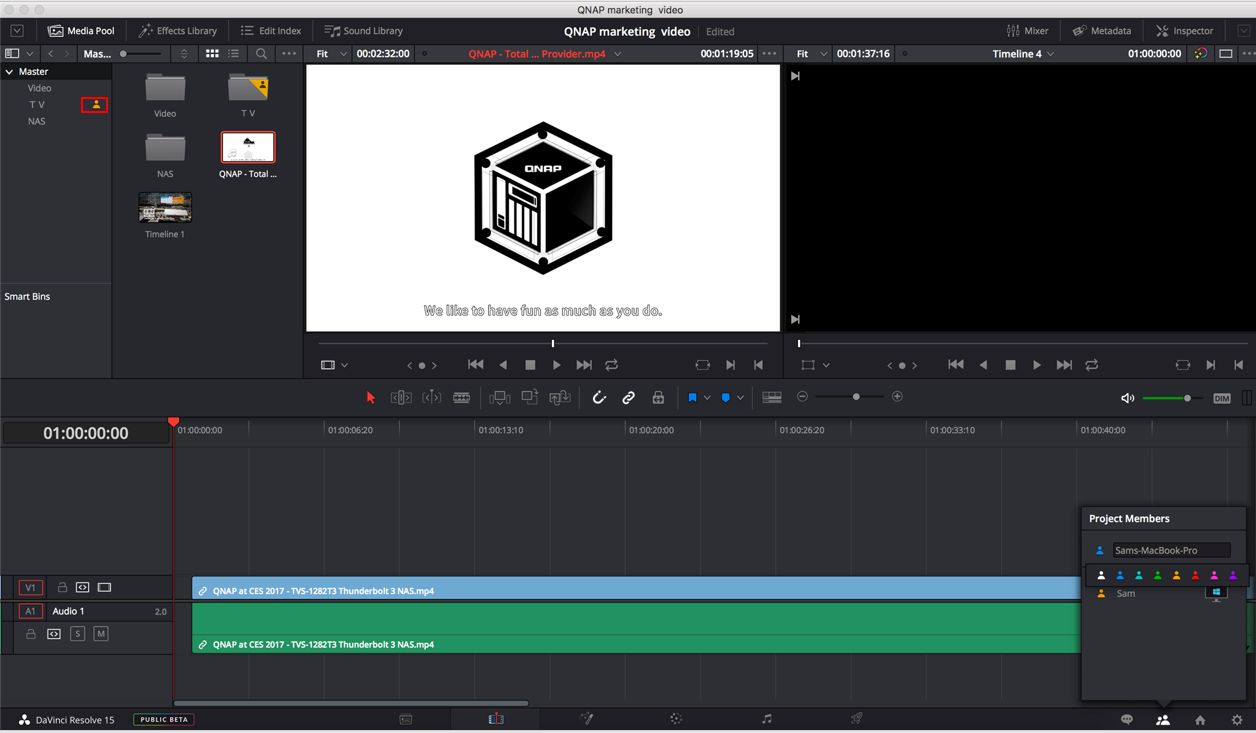Open Marker color dropdown arrow
This screenshot has width=1256, height=733.
(x=740, y=398)
